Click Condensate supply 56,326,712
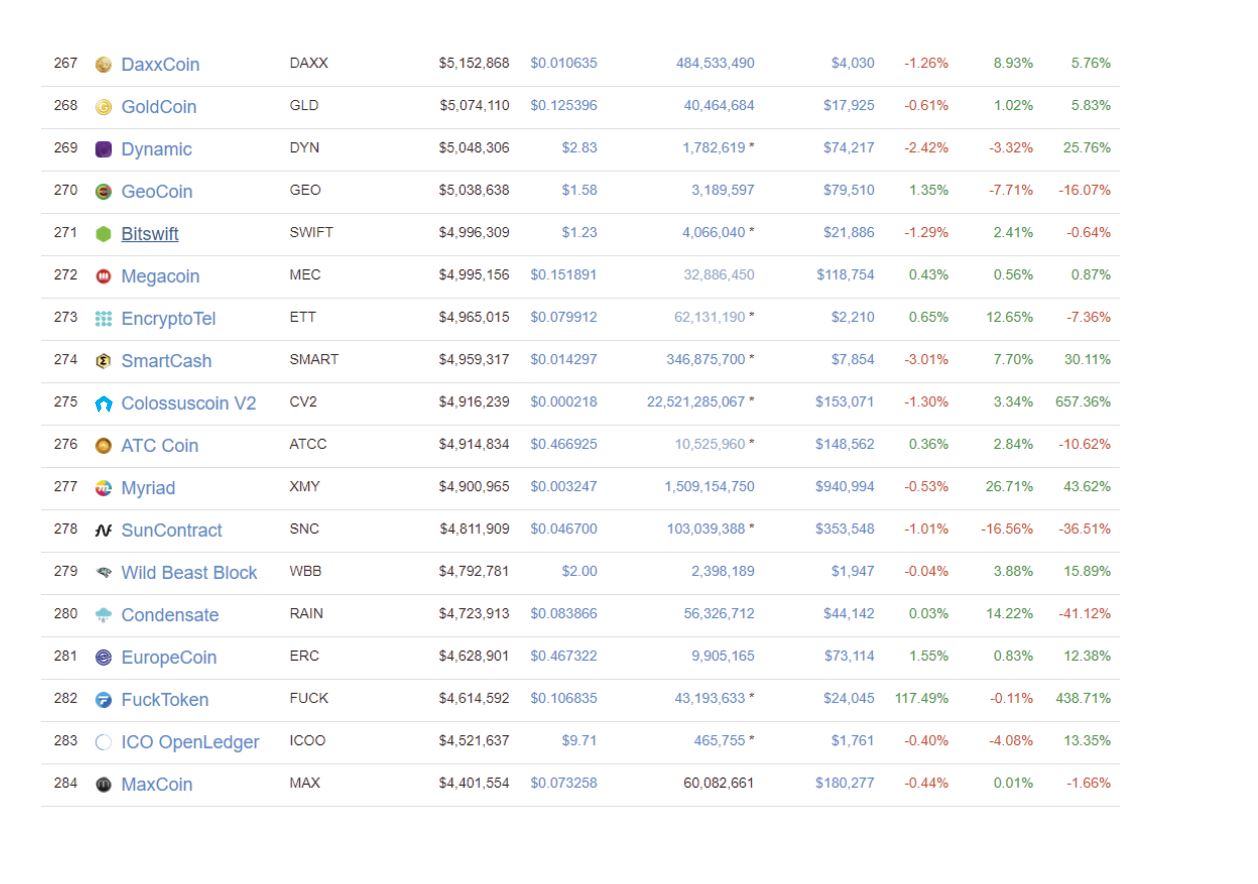The height and width of the screenshot is (884, 1258). click(x=719, y=613)
